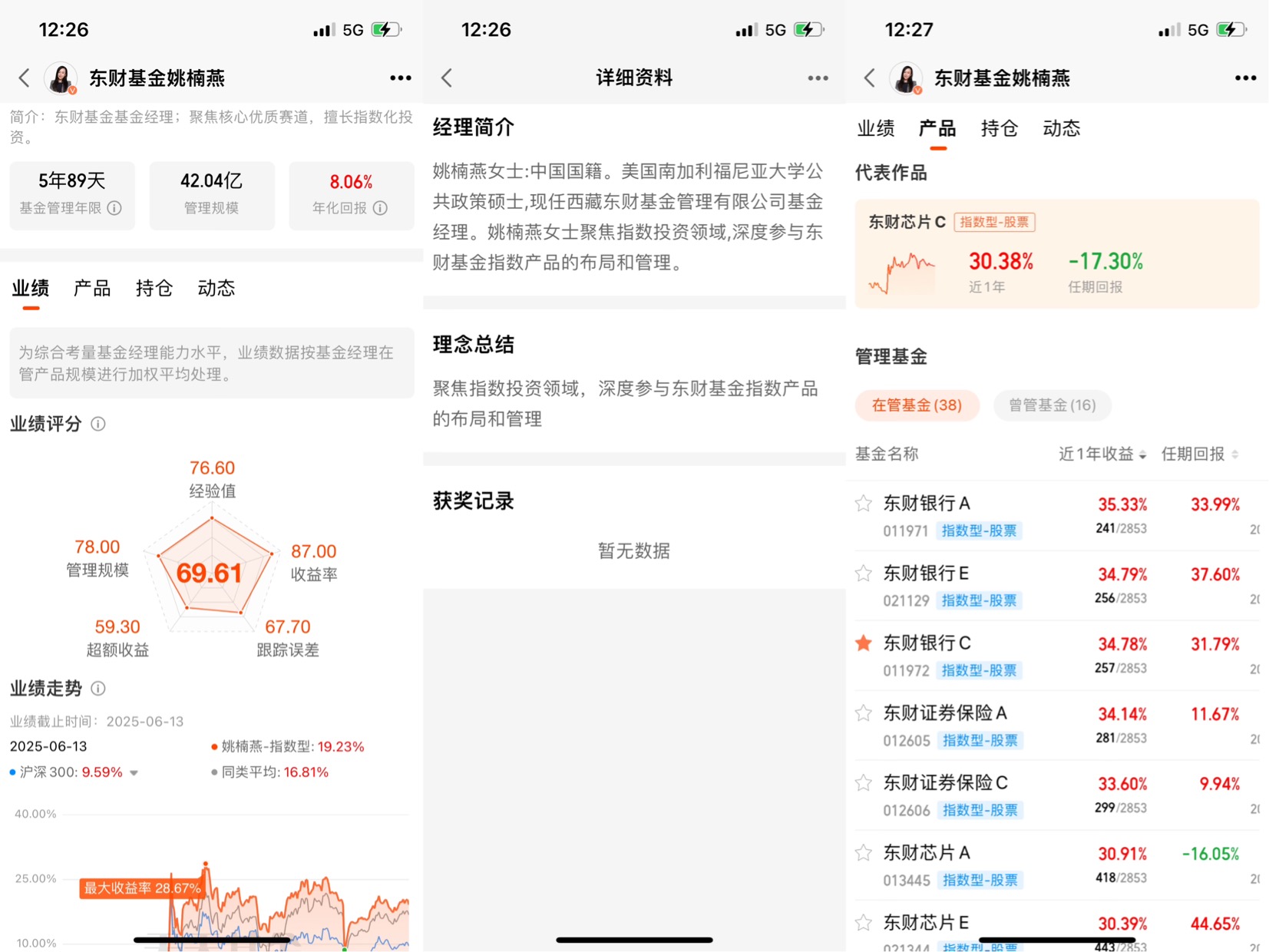1269x952 pixels.
Task: Sort by 任期回报 column
Action: click(1199, 454)
